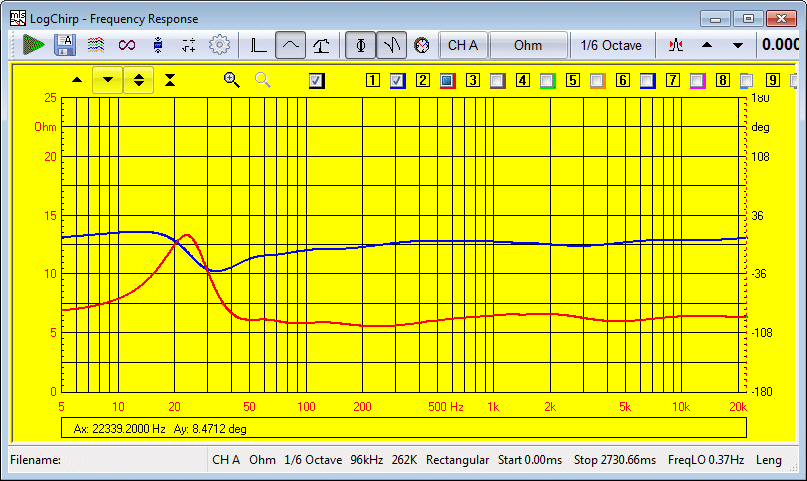
Task: Select the step response (L-shaped) view
Action: 258,45
